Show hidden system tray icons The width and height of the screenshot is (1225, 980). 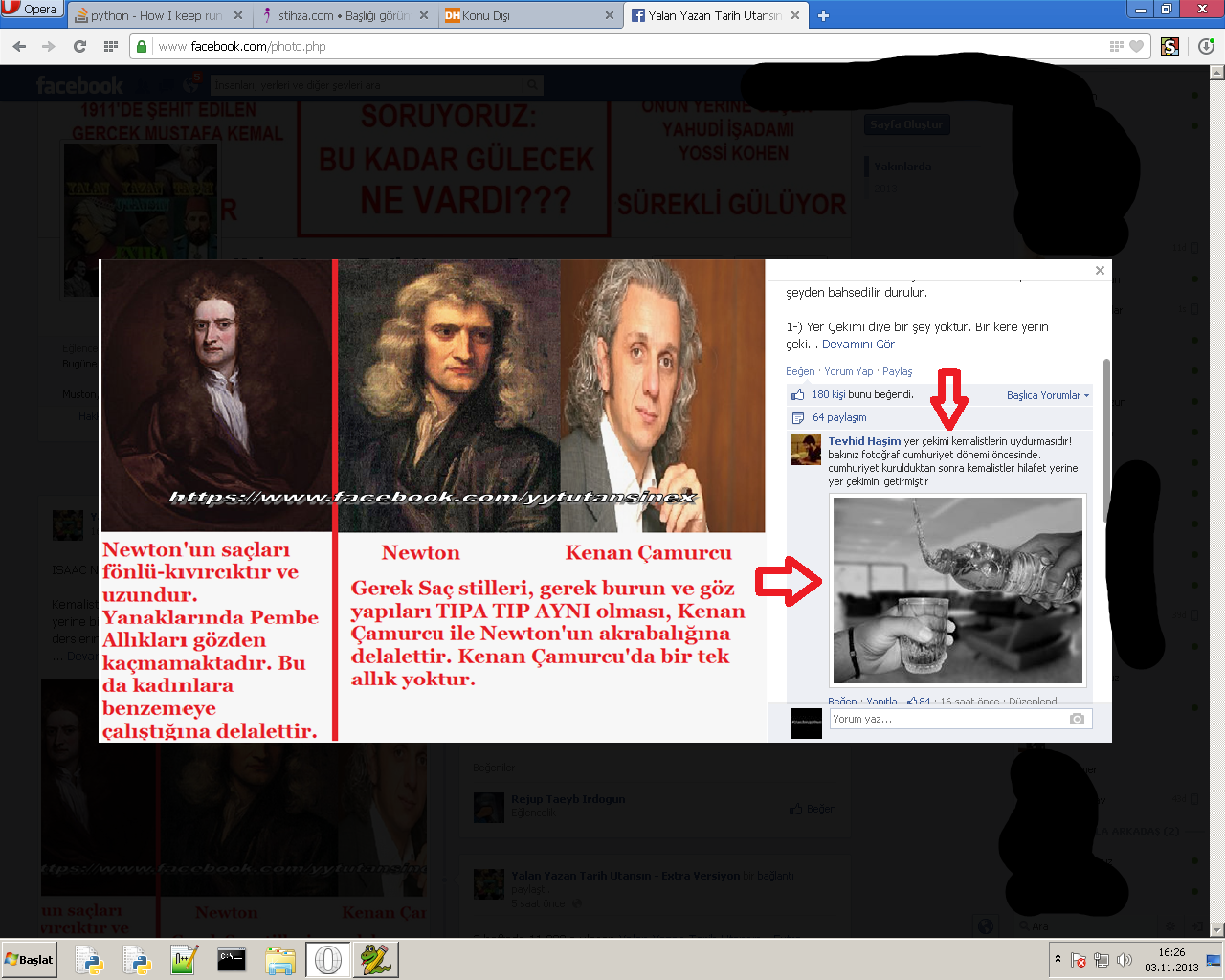tap(1058, 959)
